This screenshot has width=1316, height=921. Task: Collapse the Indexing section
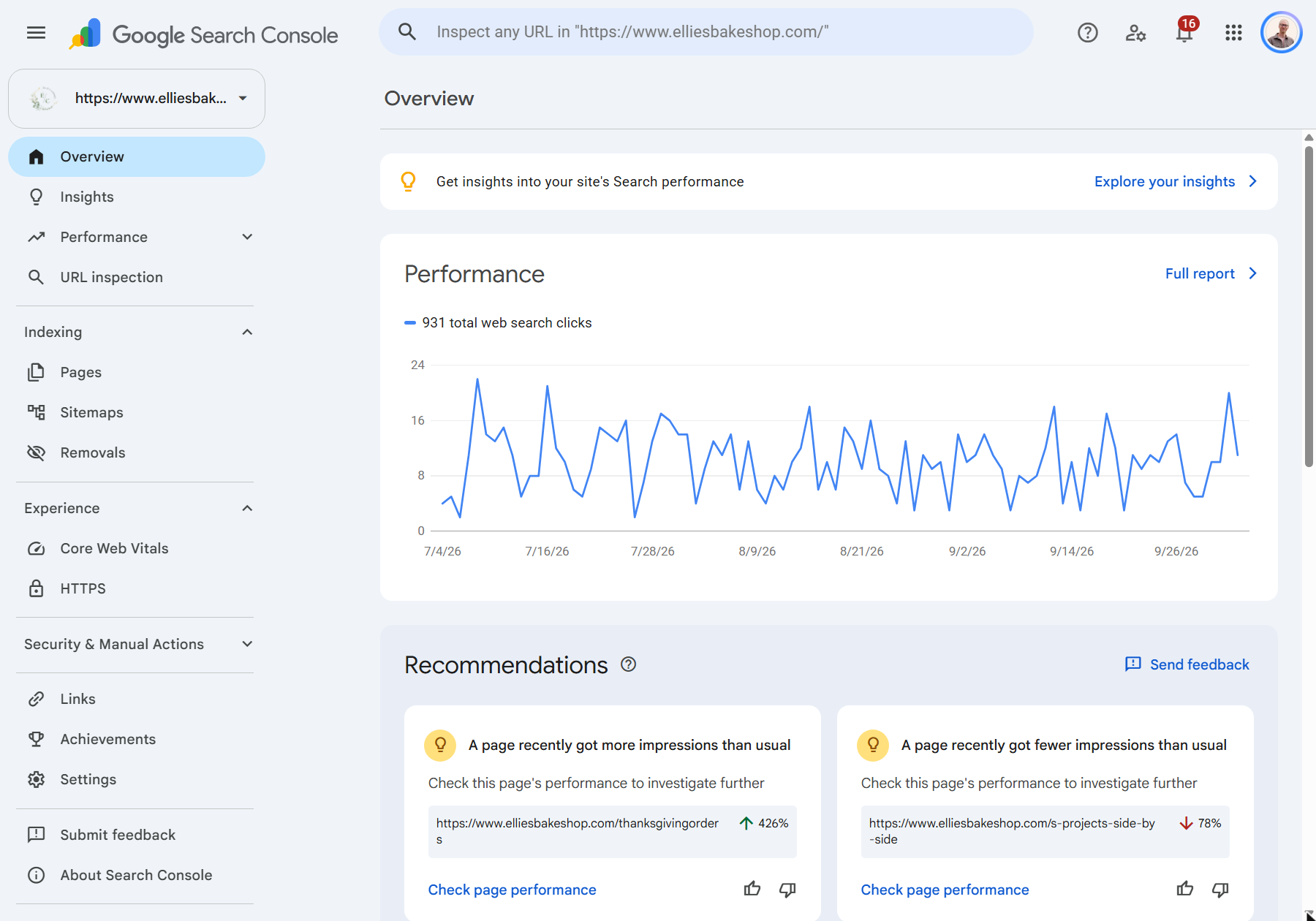click(247, 332)
